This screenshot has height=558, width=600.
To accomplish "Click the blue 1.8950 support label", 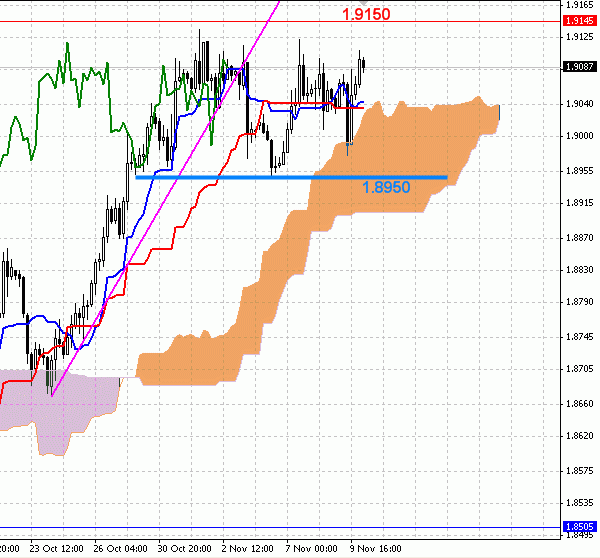I will [x=386, y=188].
